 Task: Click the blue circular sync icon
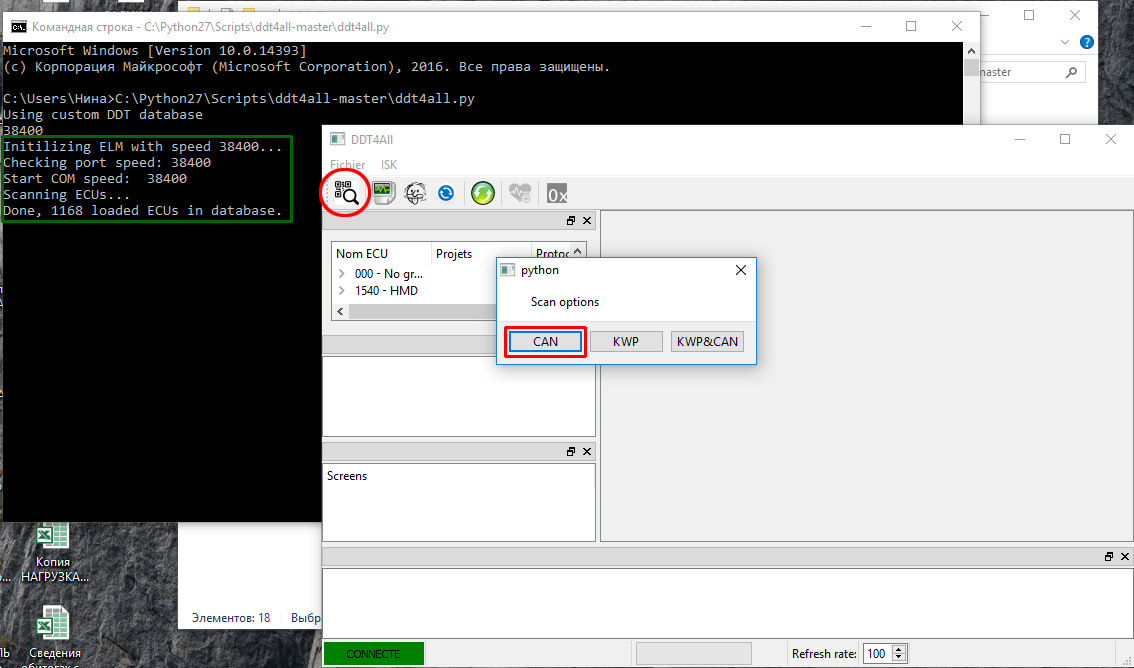(x=446, y=193)
